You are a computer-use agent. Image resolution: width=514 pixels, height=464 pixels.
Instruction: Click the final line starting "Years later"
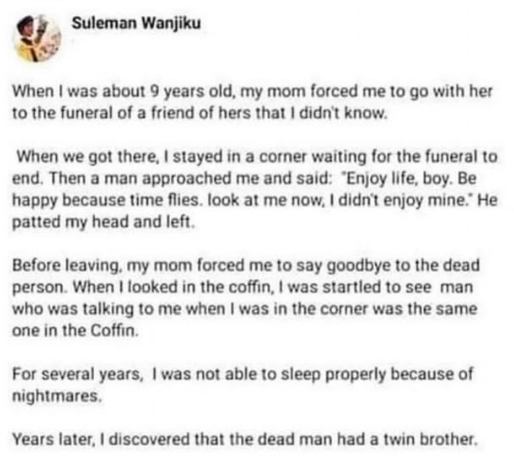(x=245, y=439)
